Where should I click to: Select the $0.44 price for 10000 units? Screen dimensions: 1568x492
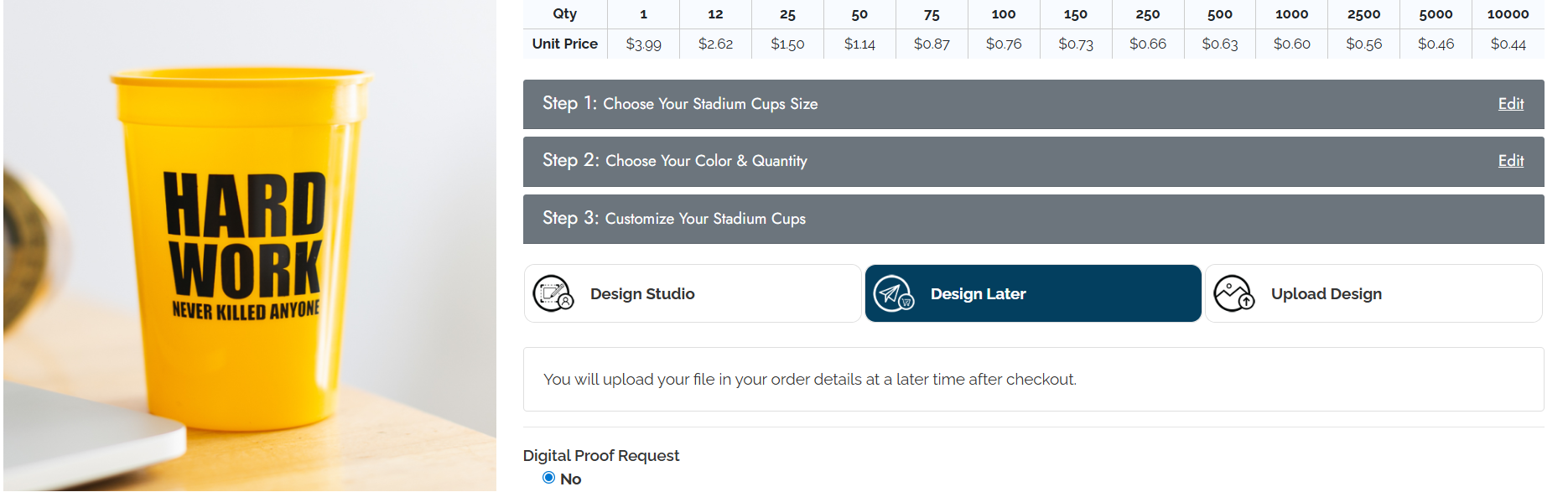click(1508, 43)
